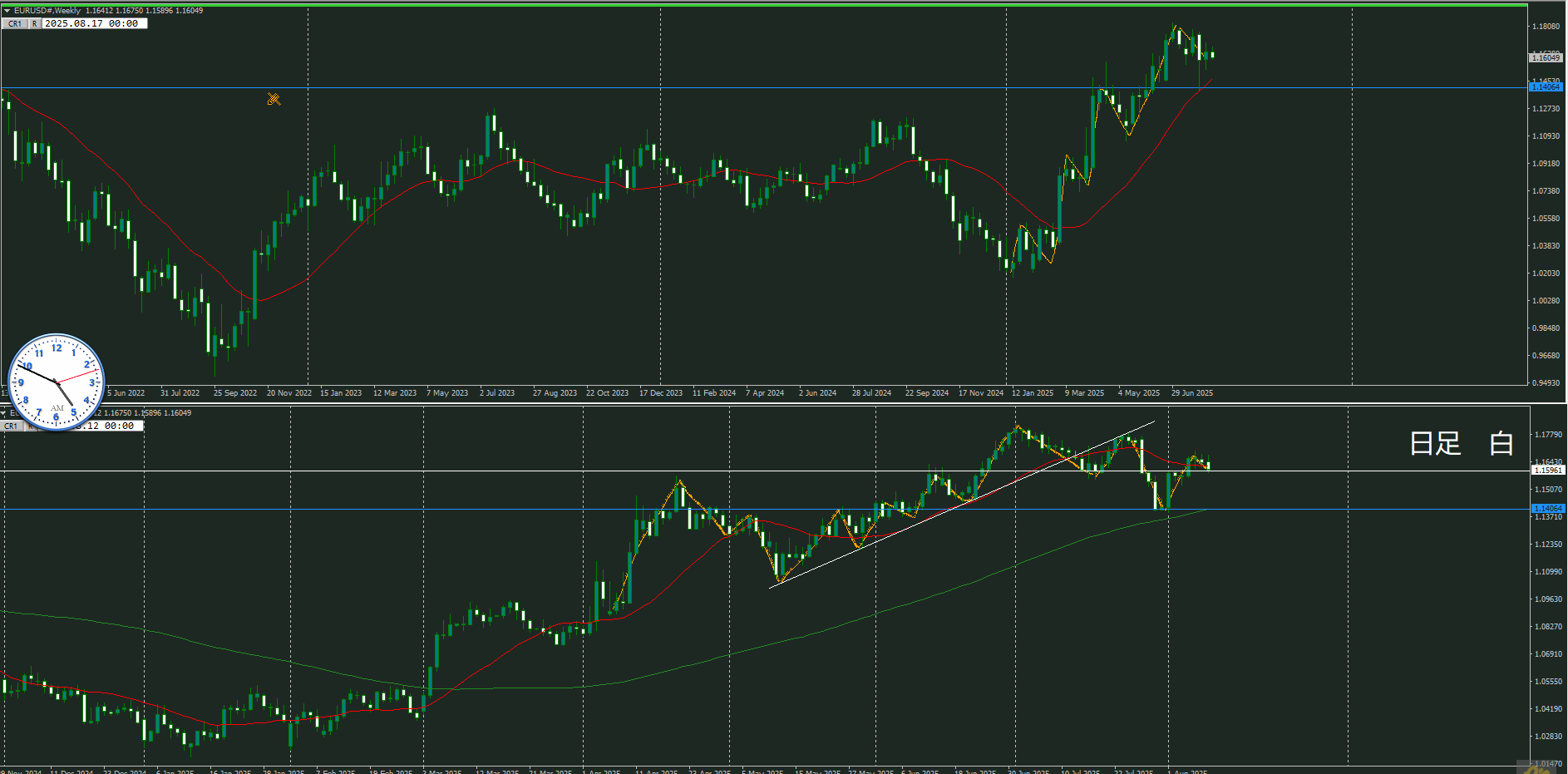Click the analog clock widget

pos(56,382)
